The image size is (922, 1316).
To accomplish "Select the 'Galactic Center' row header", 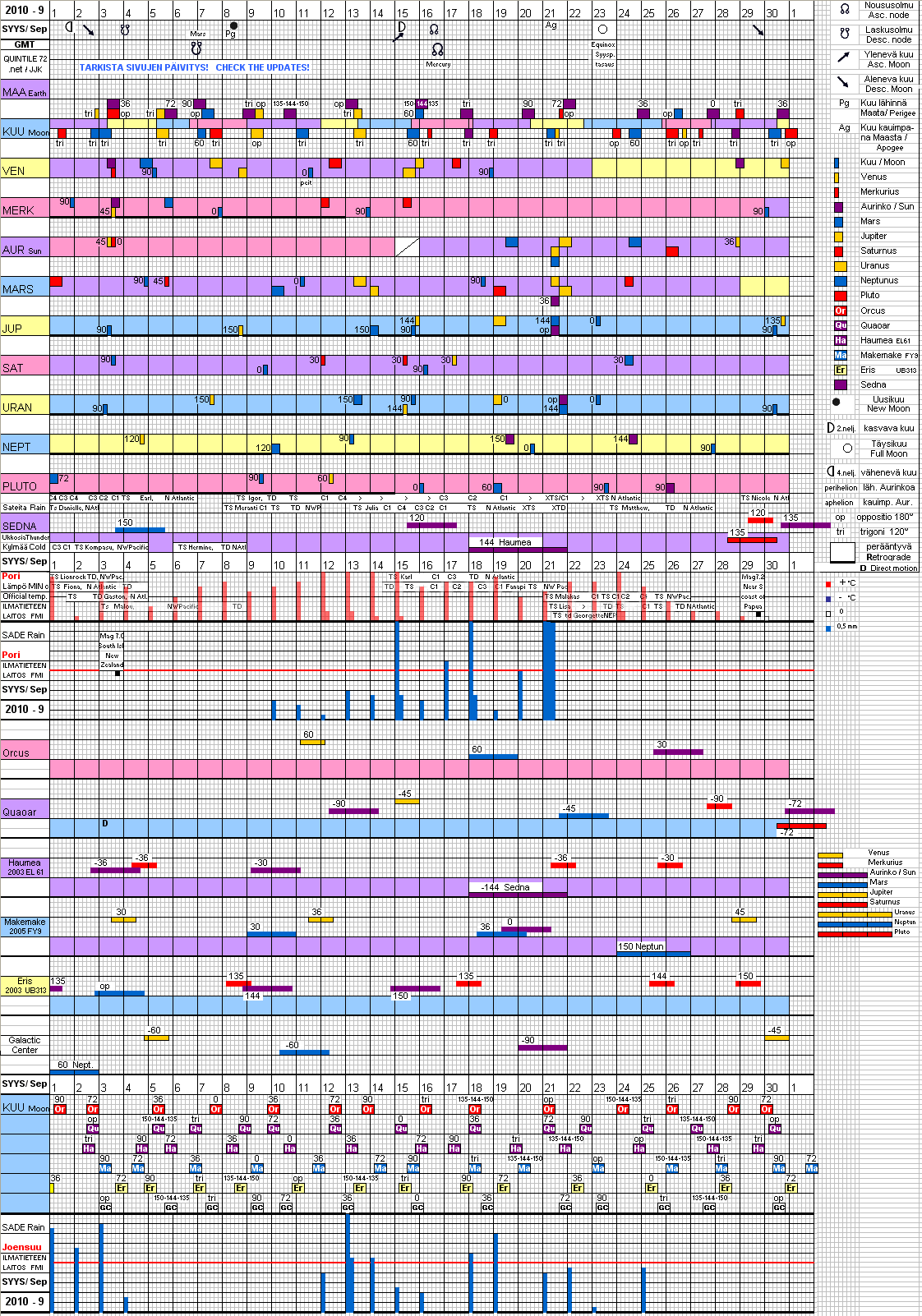I will point(25,1045).
